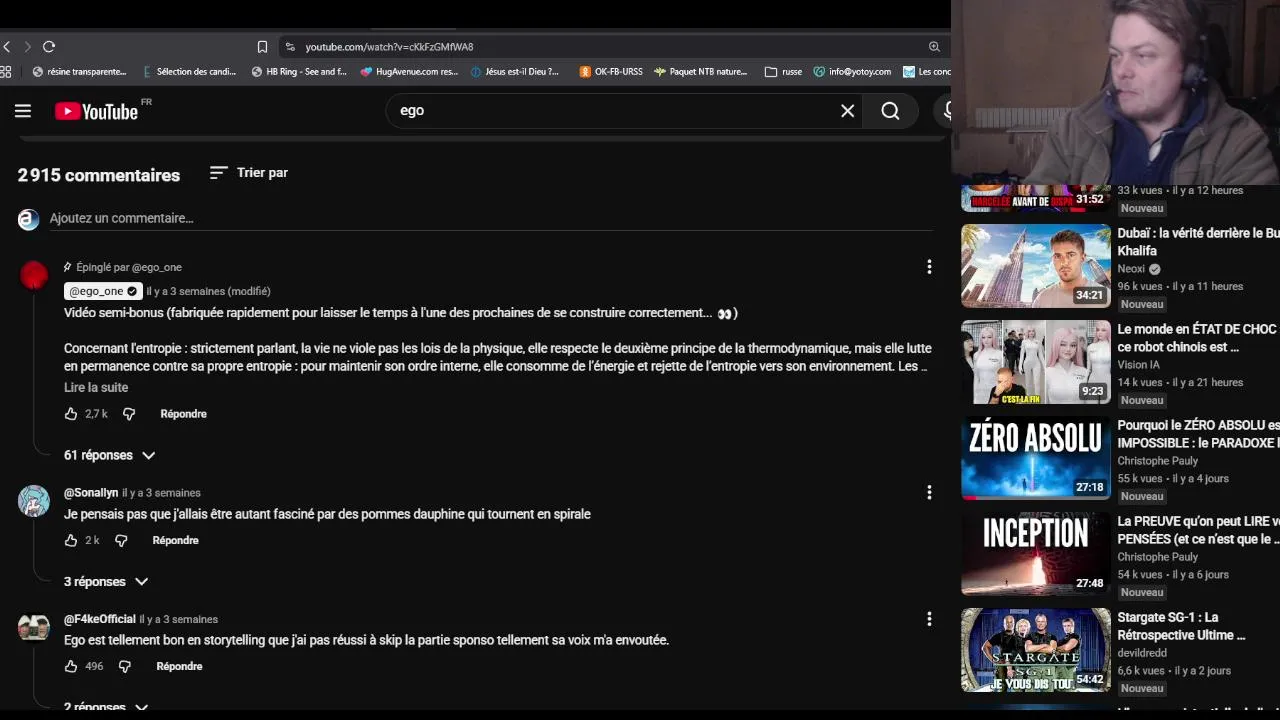Open options menu for @Sonallyn comment
The image size is (1280, 720).
point(929,492)
